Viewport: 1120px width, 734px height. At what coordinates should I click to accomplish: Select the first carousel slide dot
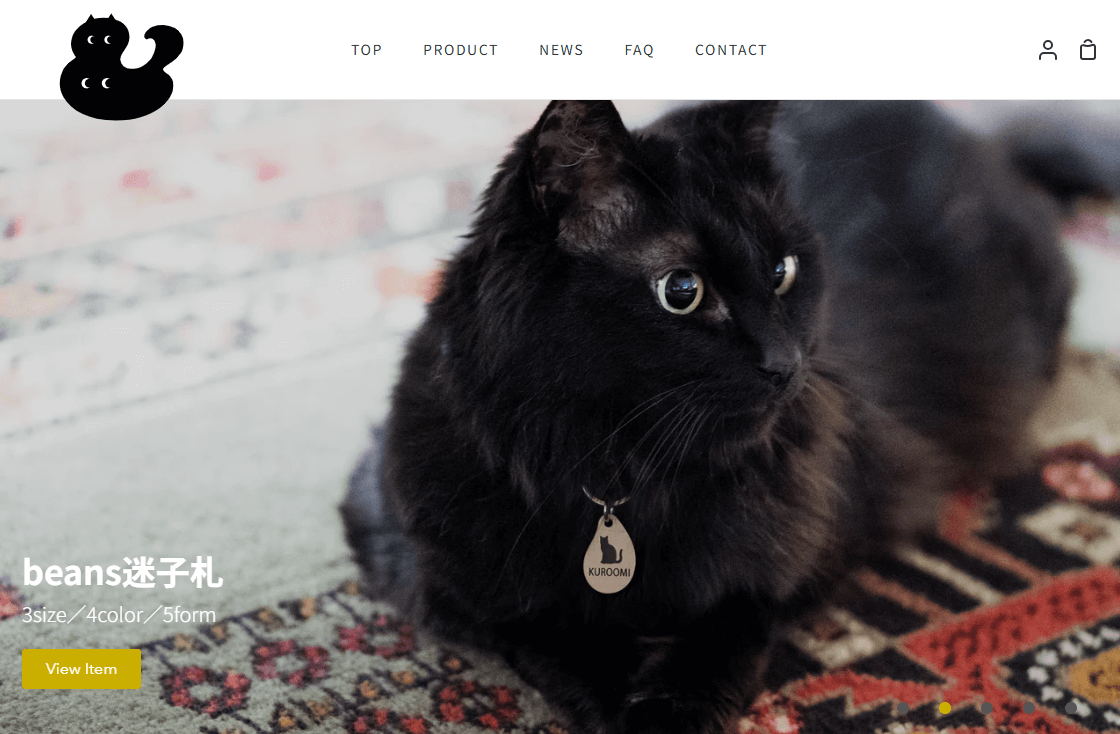[x=903, y=708]
